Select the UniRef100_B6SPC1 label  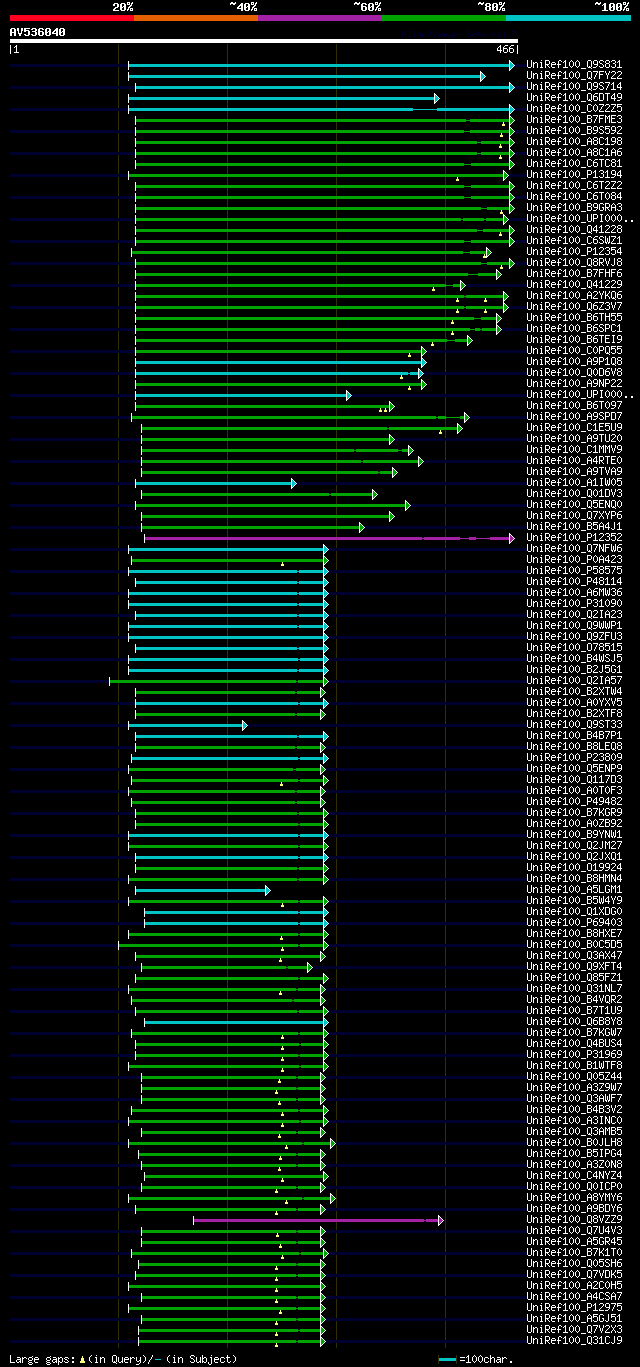tap(574, 328)
